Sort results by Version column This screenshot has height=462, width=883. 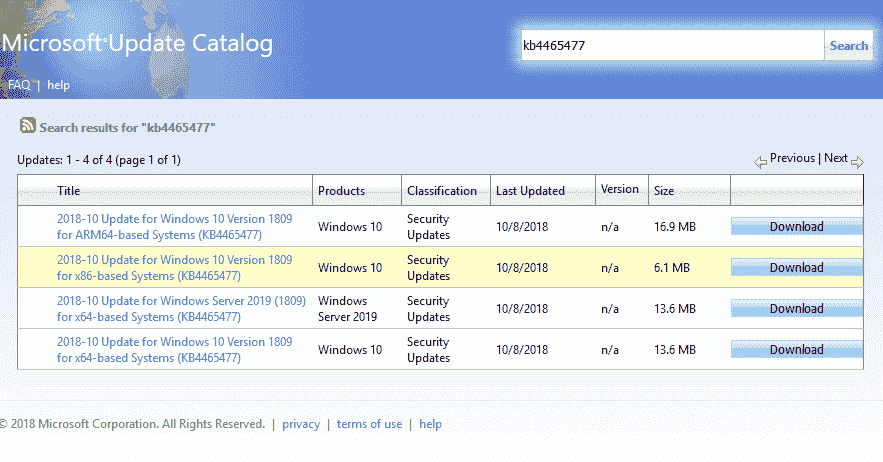click(619, 189)
